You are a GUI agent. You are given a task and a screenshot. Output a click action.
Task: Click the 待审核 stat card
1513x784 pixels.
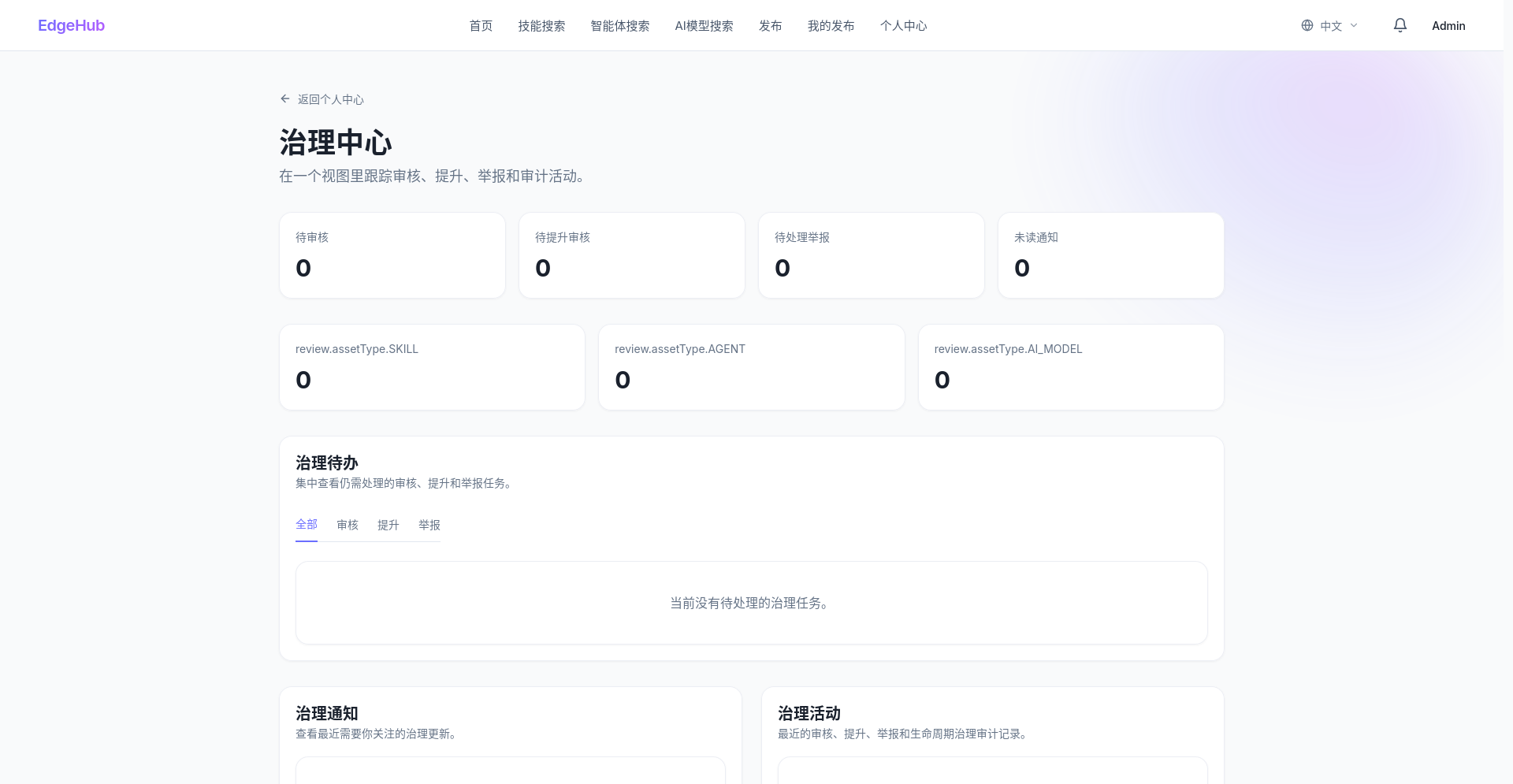point(392,255)
